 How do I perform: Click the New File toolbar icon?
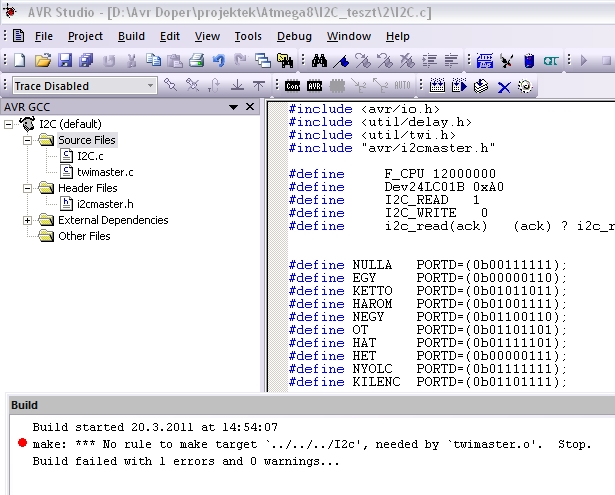tap(20, 60)
